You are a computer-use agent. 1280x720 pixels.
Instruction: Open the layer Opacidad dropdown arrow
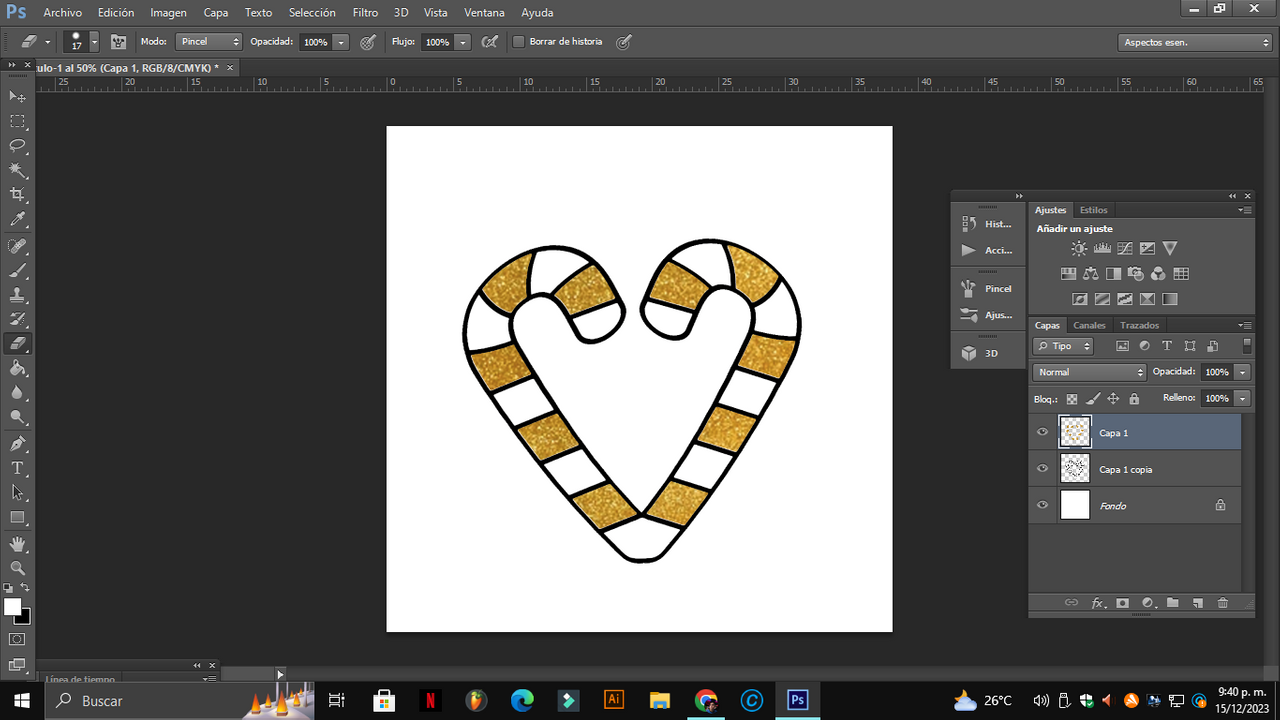pos(1243,372)
